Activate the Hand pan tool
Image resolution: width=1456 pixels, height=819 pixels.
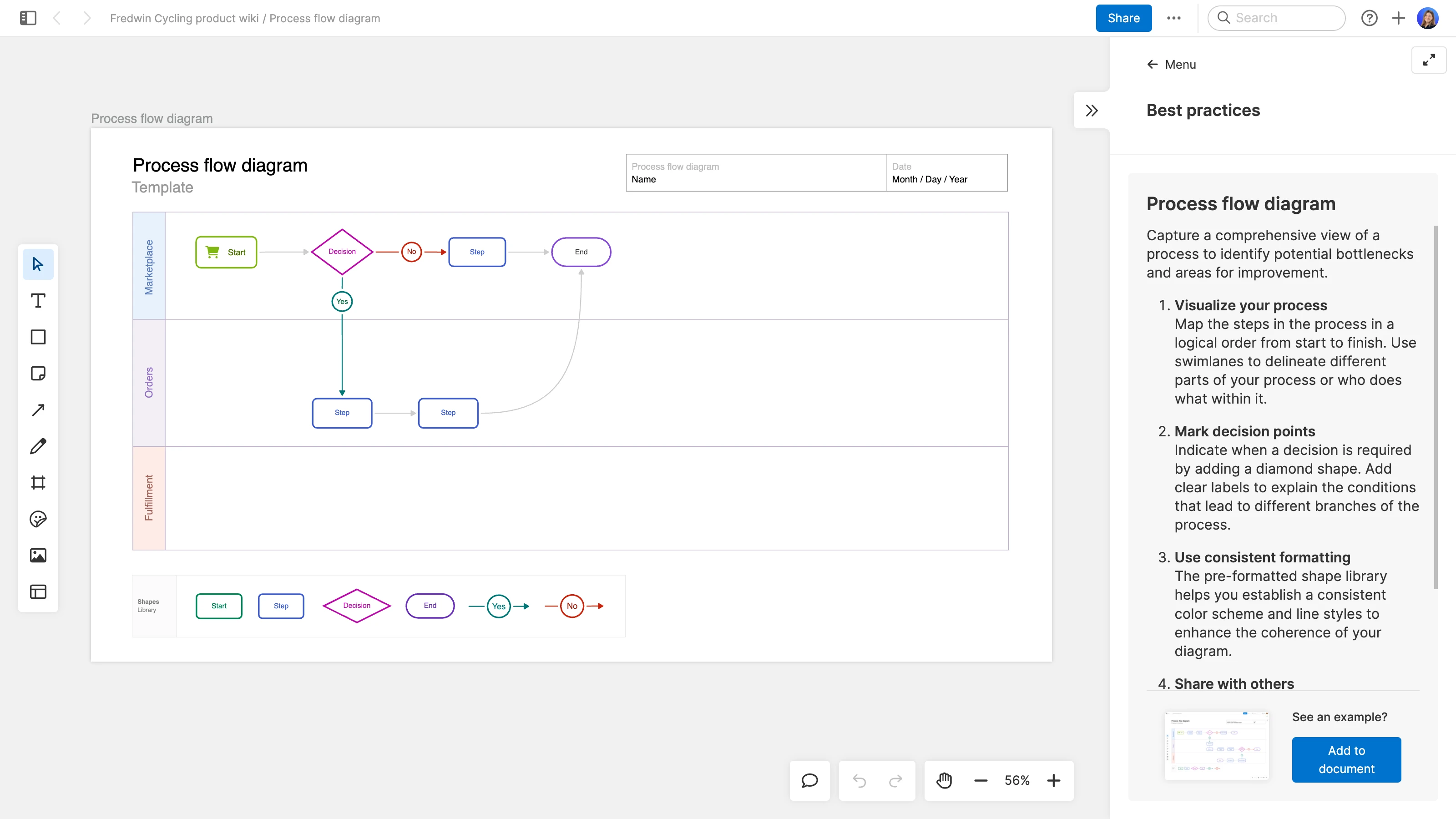click(944, 781)
